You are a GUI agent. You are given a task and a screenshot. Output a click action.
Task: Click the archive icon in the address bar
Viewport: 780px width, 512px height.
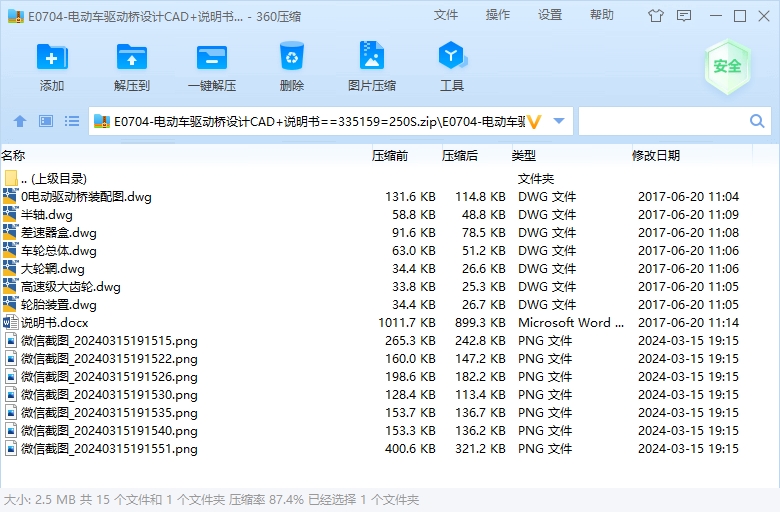101,121
